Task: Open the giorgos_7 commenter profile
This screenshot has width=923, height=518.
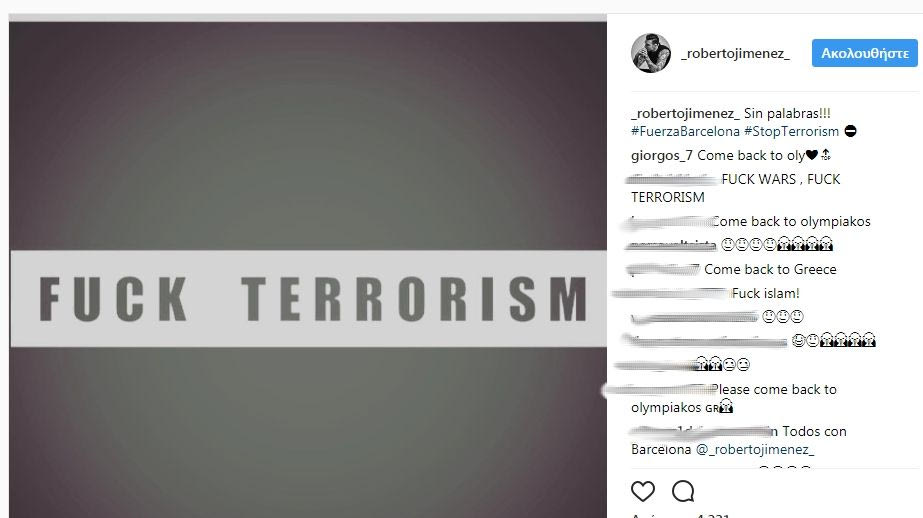Action: tap(662, 155)
